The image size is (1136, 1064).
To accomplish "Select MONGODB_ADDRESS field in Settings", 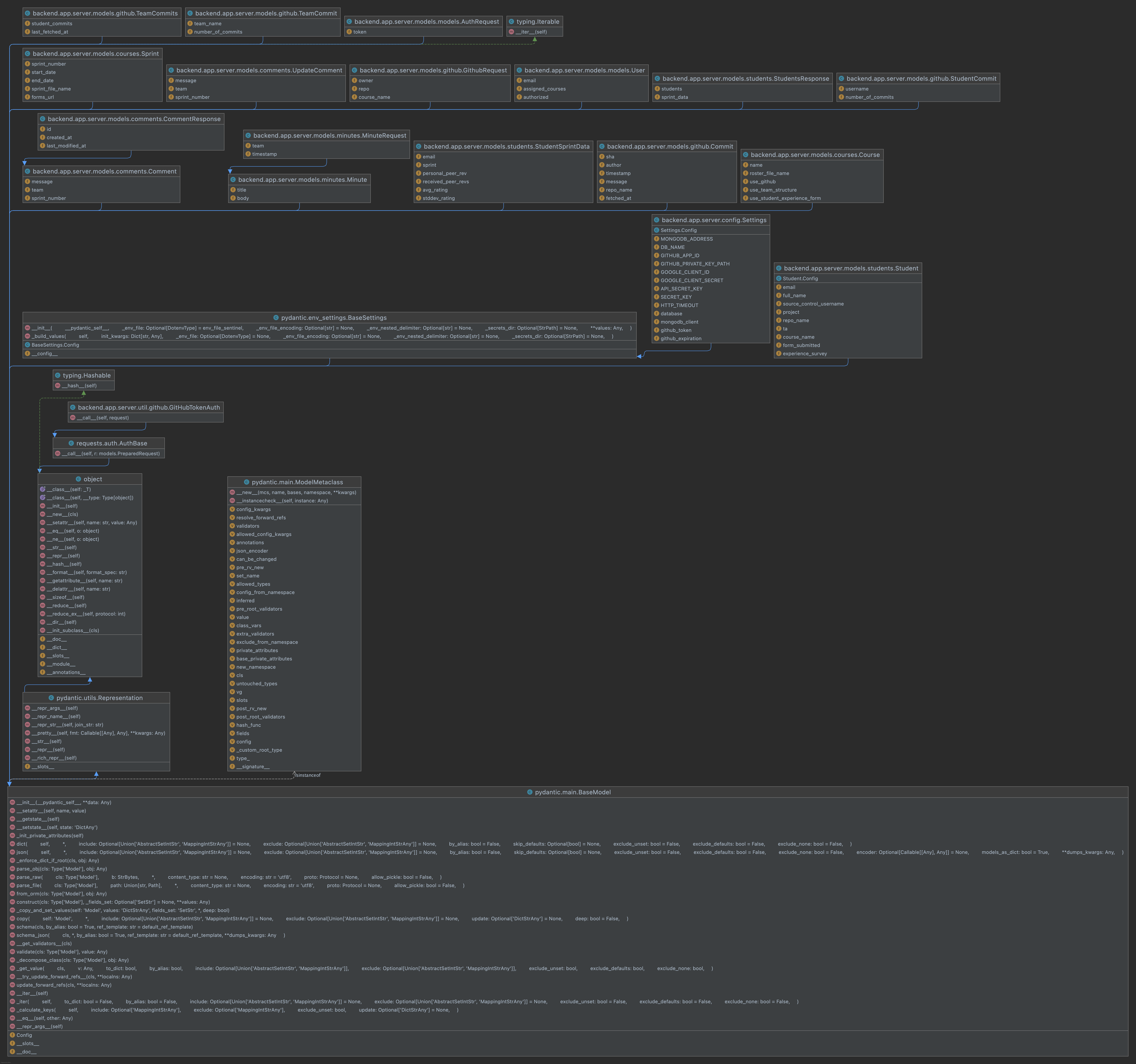I will (687, 239).
